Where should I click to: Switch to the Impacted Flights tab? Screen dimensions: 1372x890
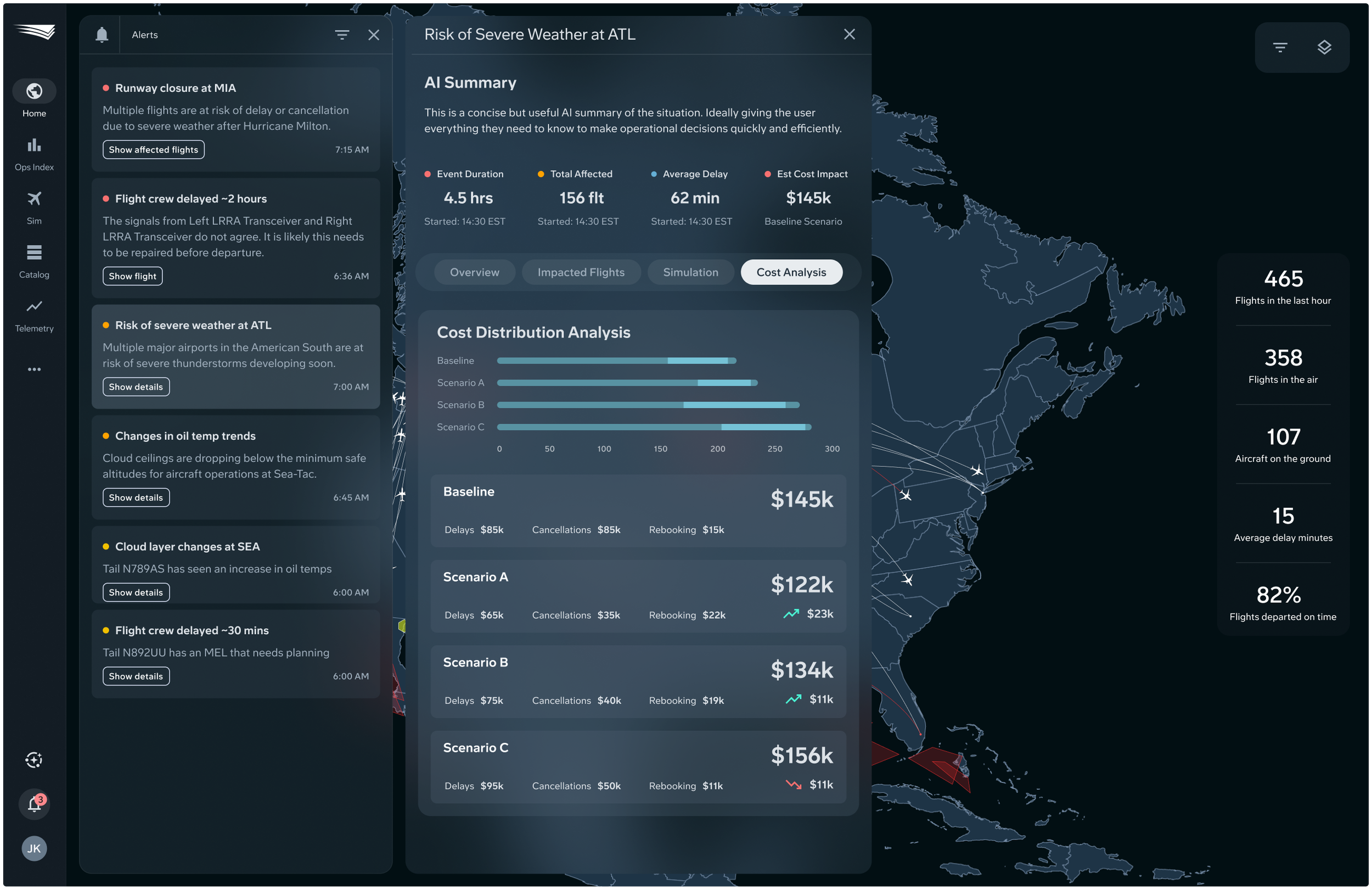coord(581,272)
